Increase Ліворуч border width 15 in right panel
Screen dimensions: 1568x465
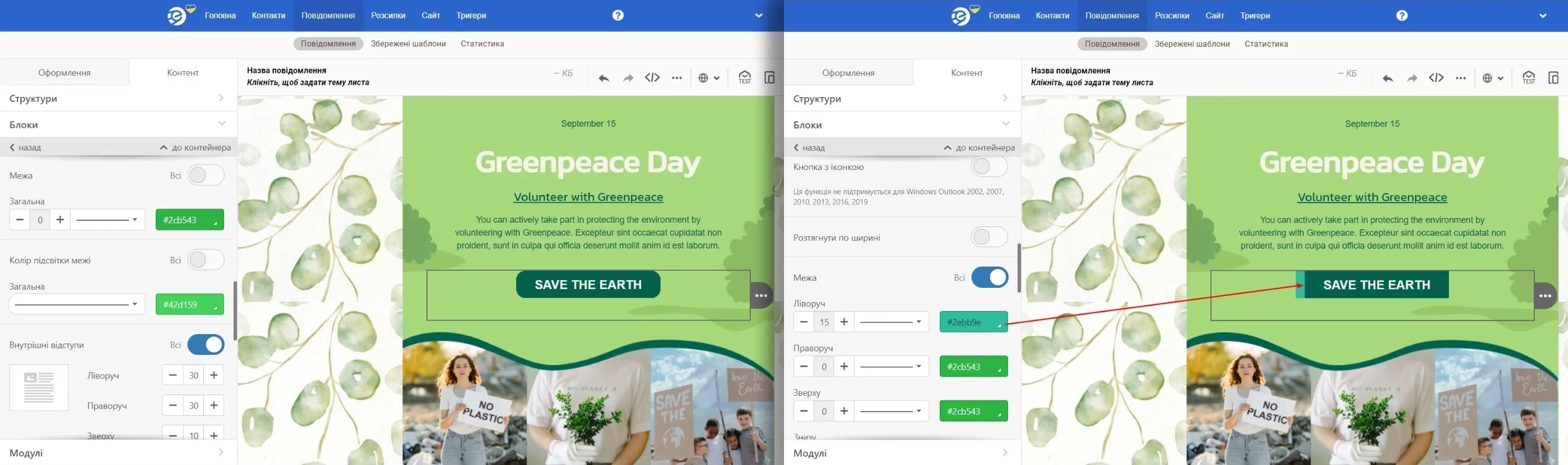(x=844, y=322)
